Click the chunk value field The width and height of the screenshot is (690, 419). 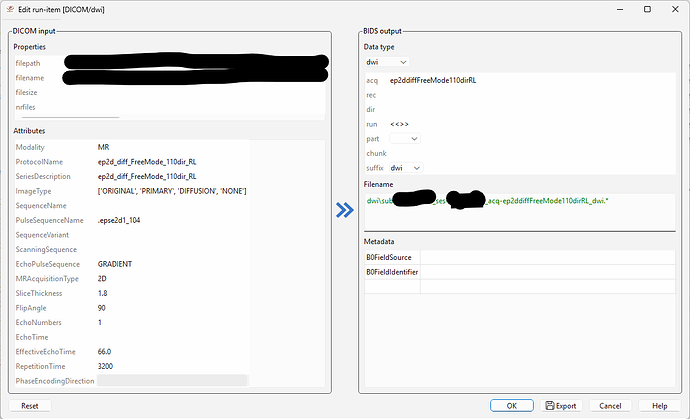[532, 153]
